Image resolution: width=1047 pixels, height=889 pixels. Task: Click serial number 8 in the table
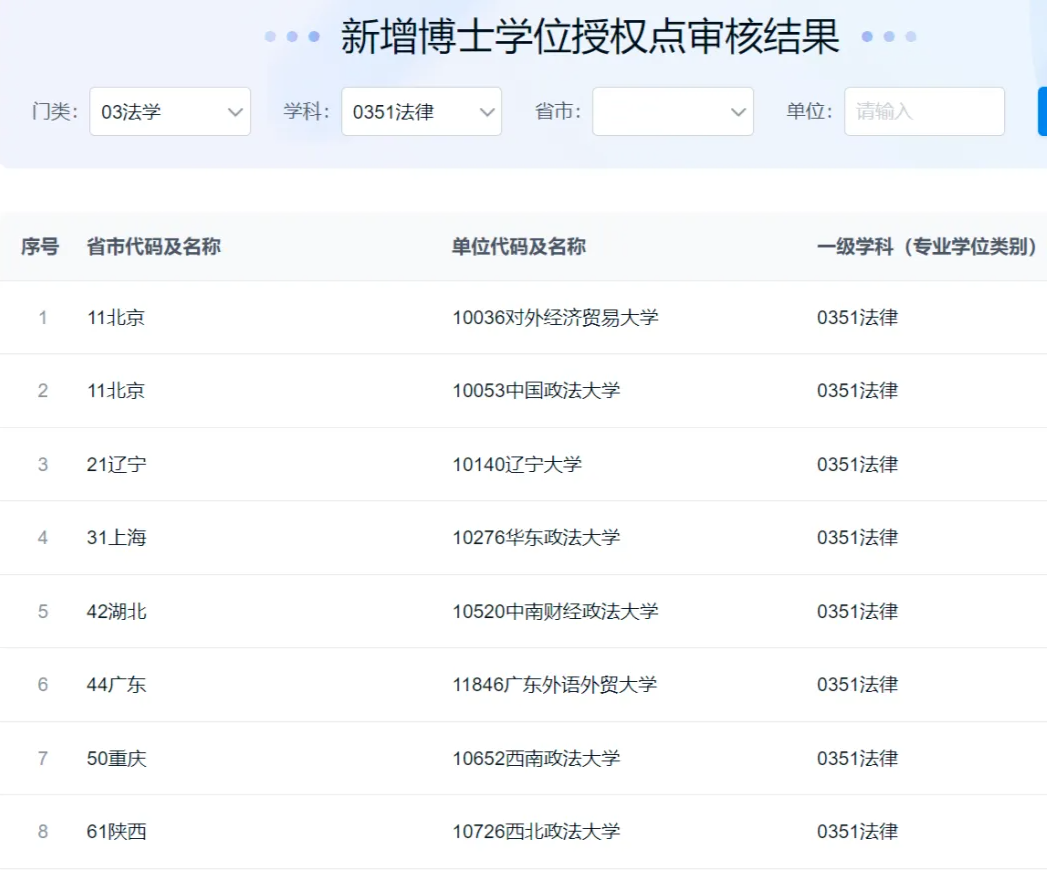click(x=43, y=832)
